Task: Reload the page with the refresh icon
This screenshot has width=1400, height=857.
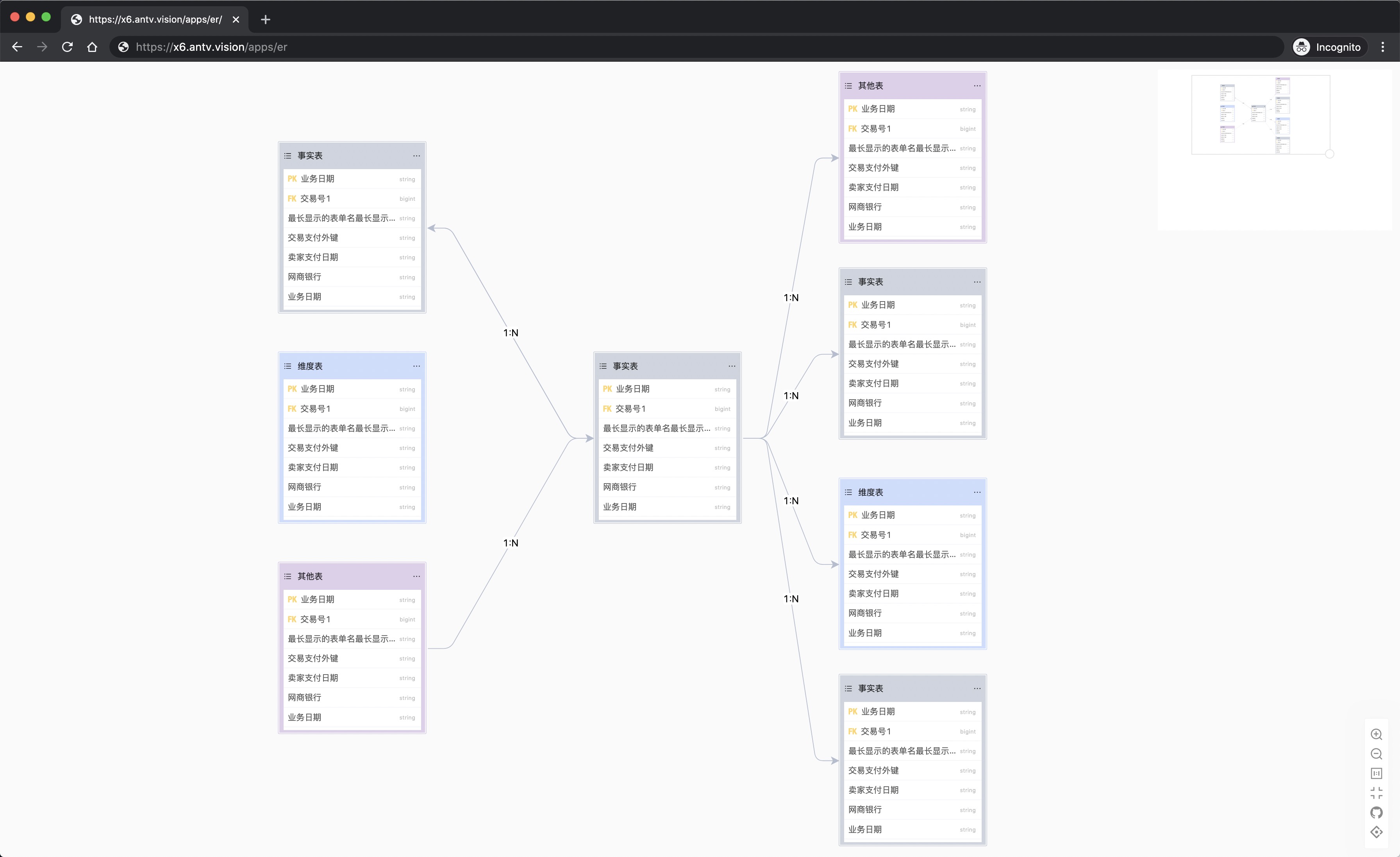Action: click(67, 47)
